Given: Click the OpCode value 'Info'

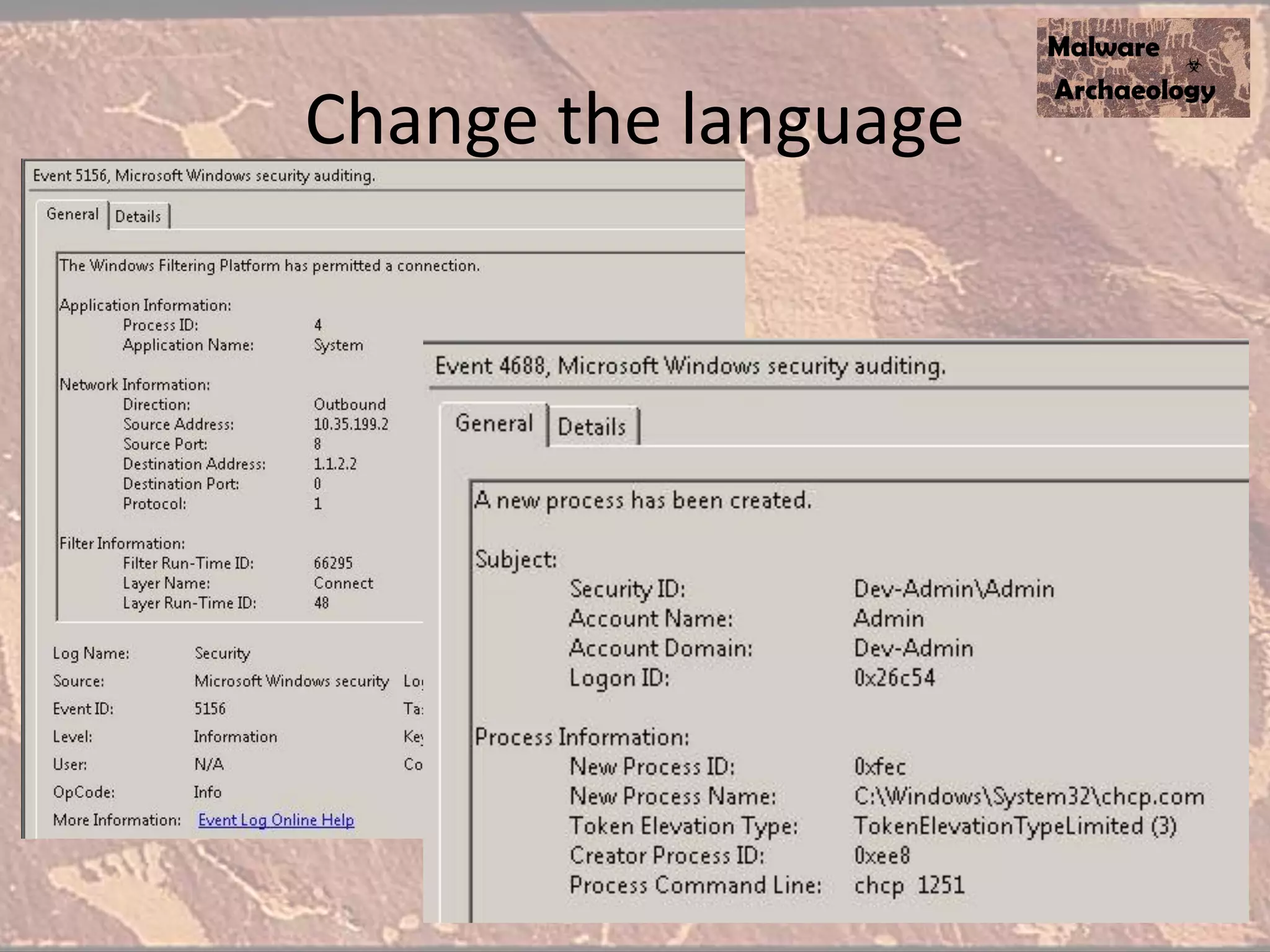Looking at the screenshot, I should (x=207, y=792).
